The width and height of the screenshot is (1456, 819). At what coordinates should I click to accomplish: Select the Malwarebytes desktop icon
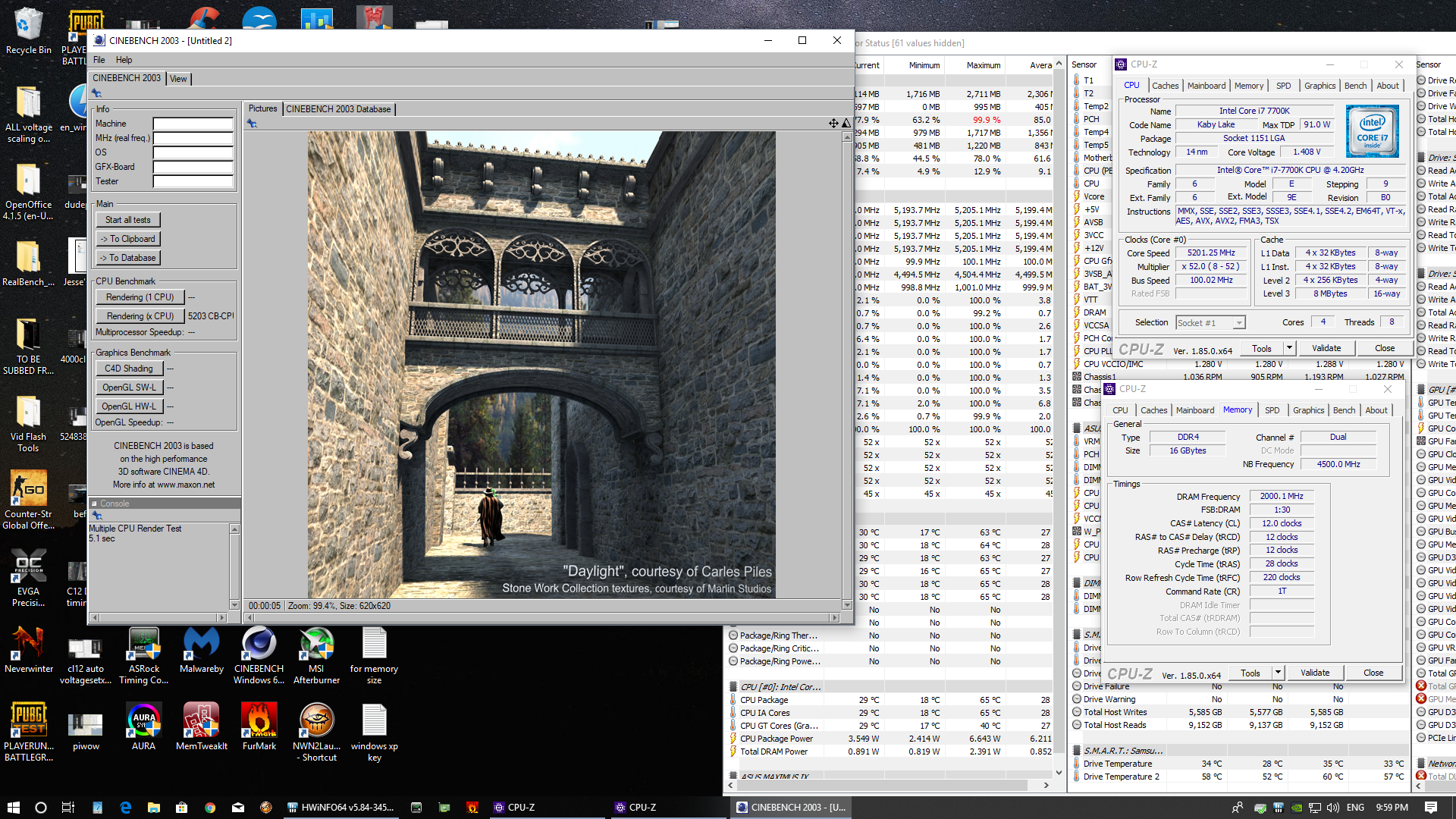click(202, 650)
